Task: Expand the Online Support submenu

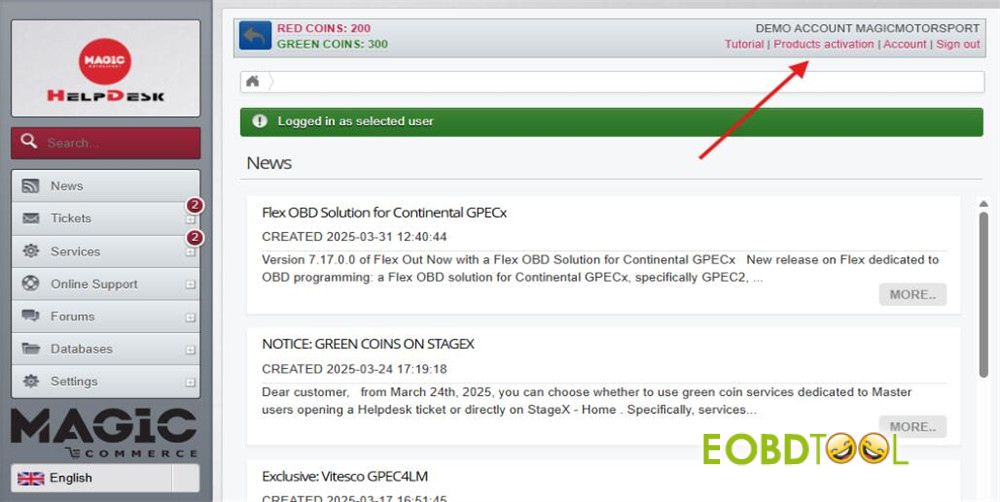Action: point(190,284)
